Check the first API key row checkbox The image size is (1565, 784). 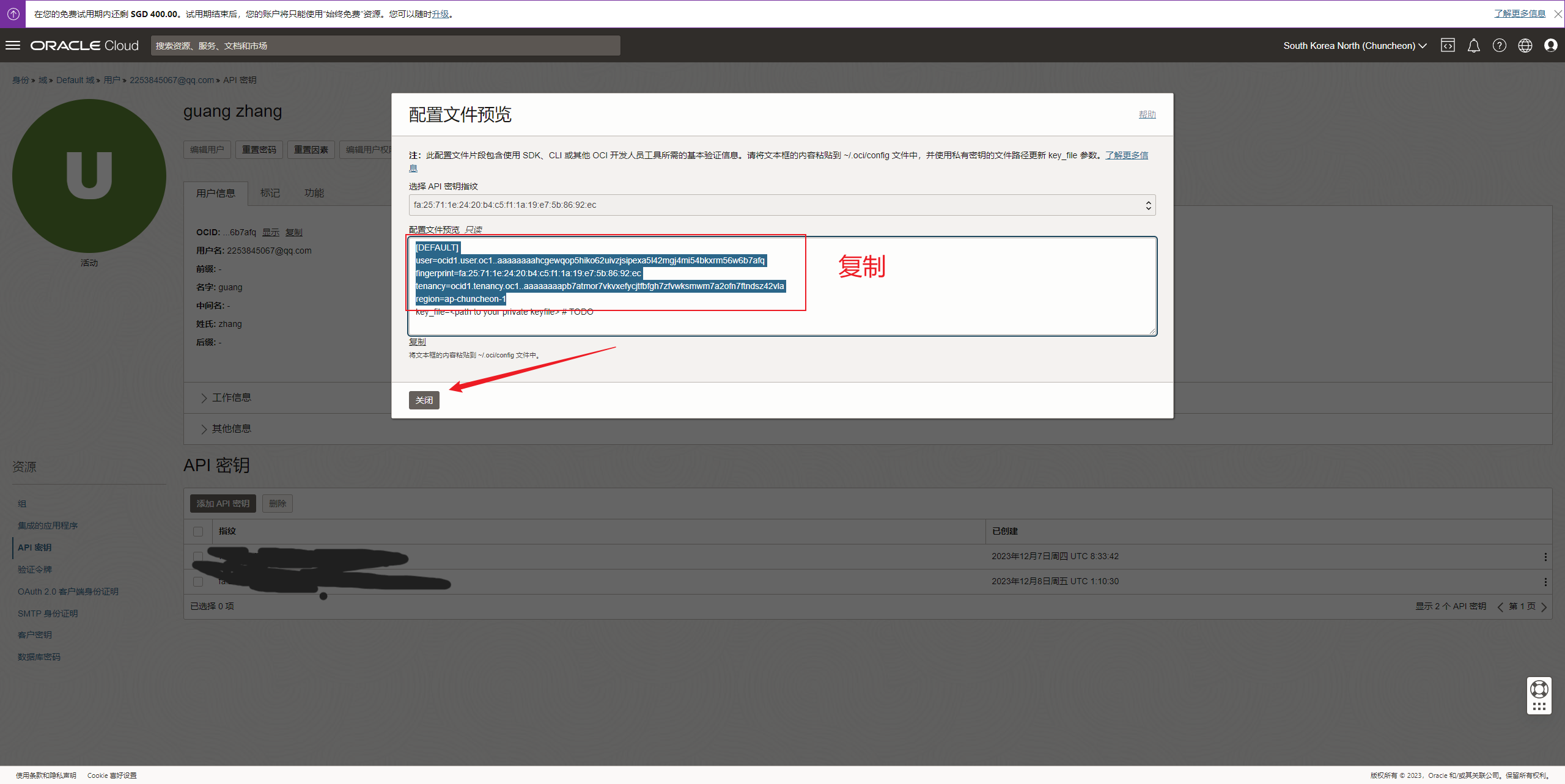tap(198, 556)
